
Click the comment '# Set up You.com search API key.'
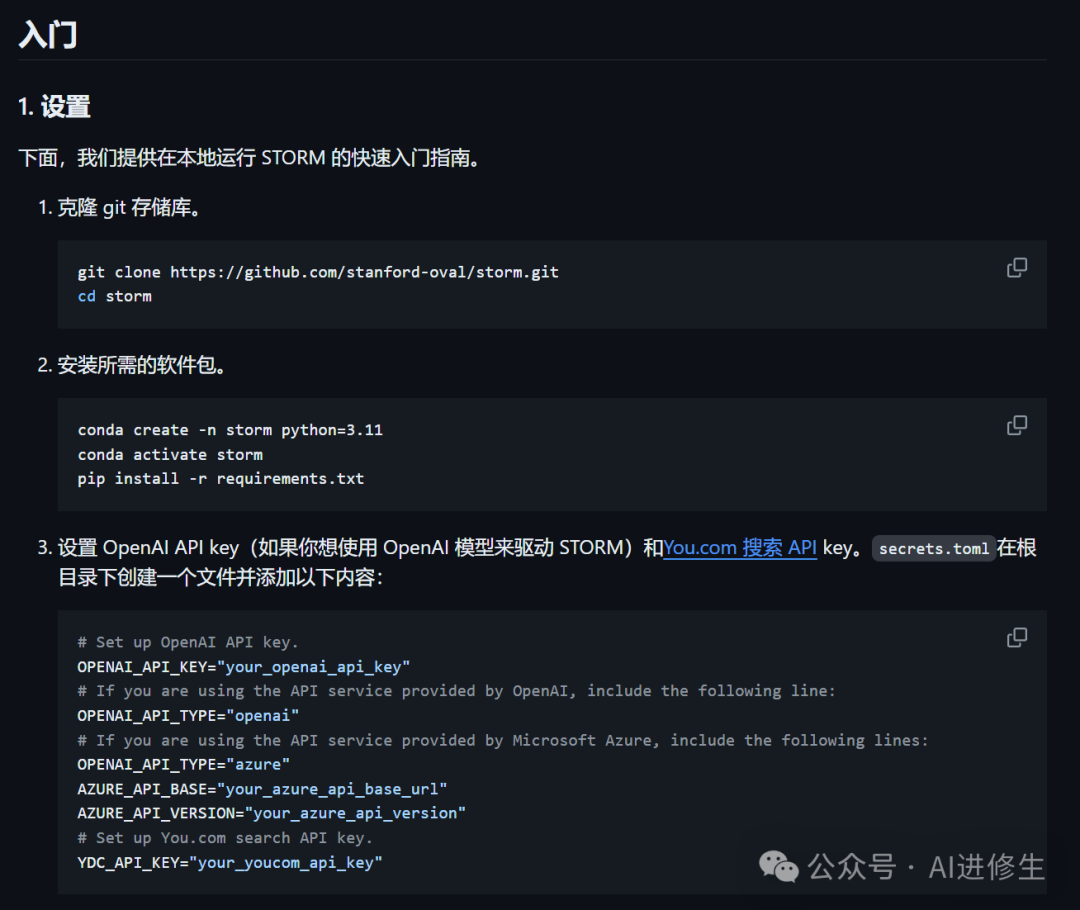pyautogui.click(x=225, y=838)
